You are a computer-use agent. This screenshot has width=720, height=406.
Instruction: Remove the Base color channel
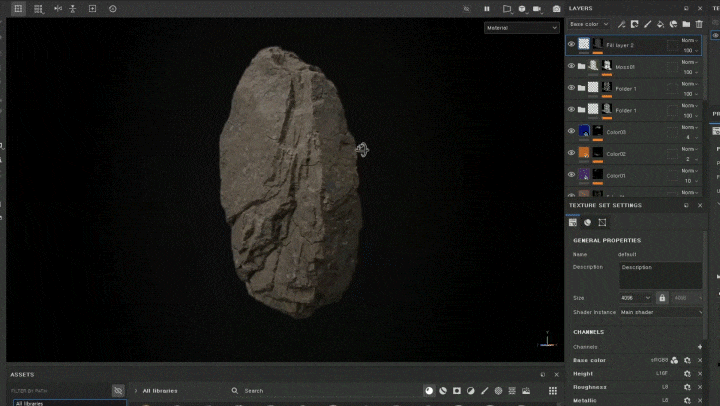[x=700, y=361]
